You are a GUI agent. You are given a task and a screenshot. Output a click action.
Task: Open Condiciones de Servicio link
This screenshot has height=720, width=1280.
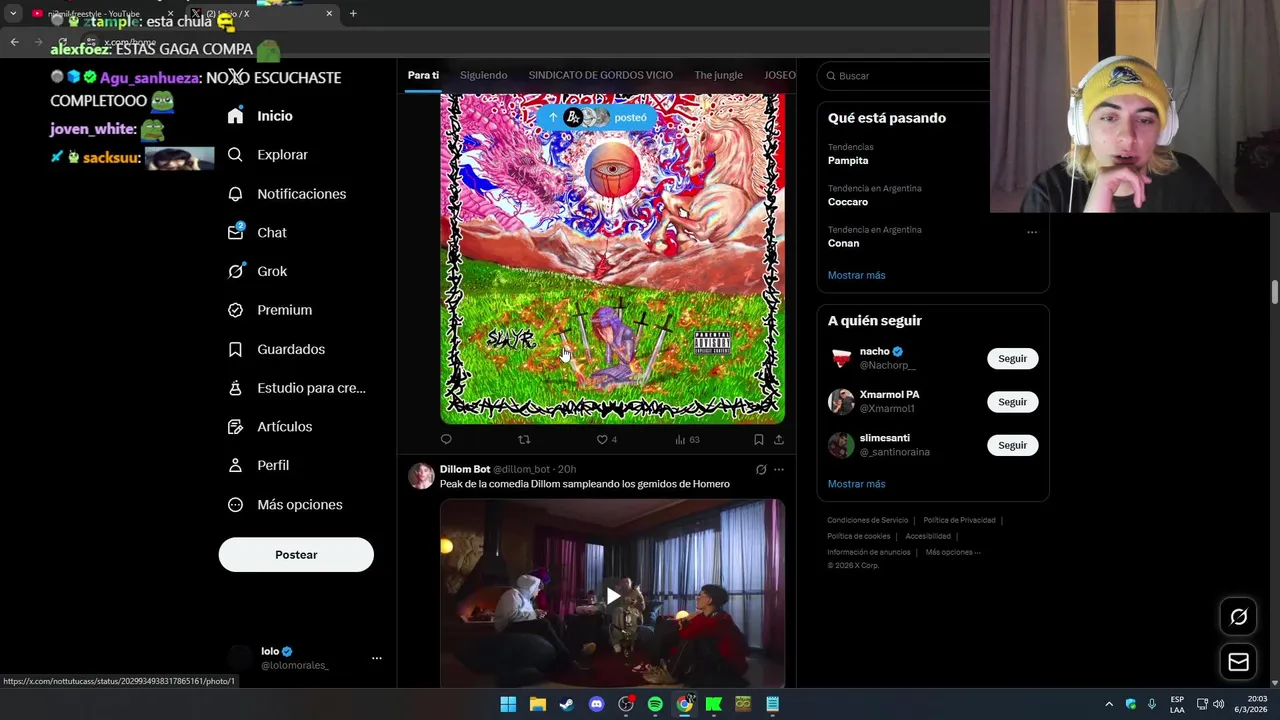(x=867, y=520)
